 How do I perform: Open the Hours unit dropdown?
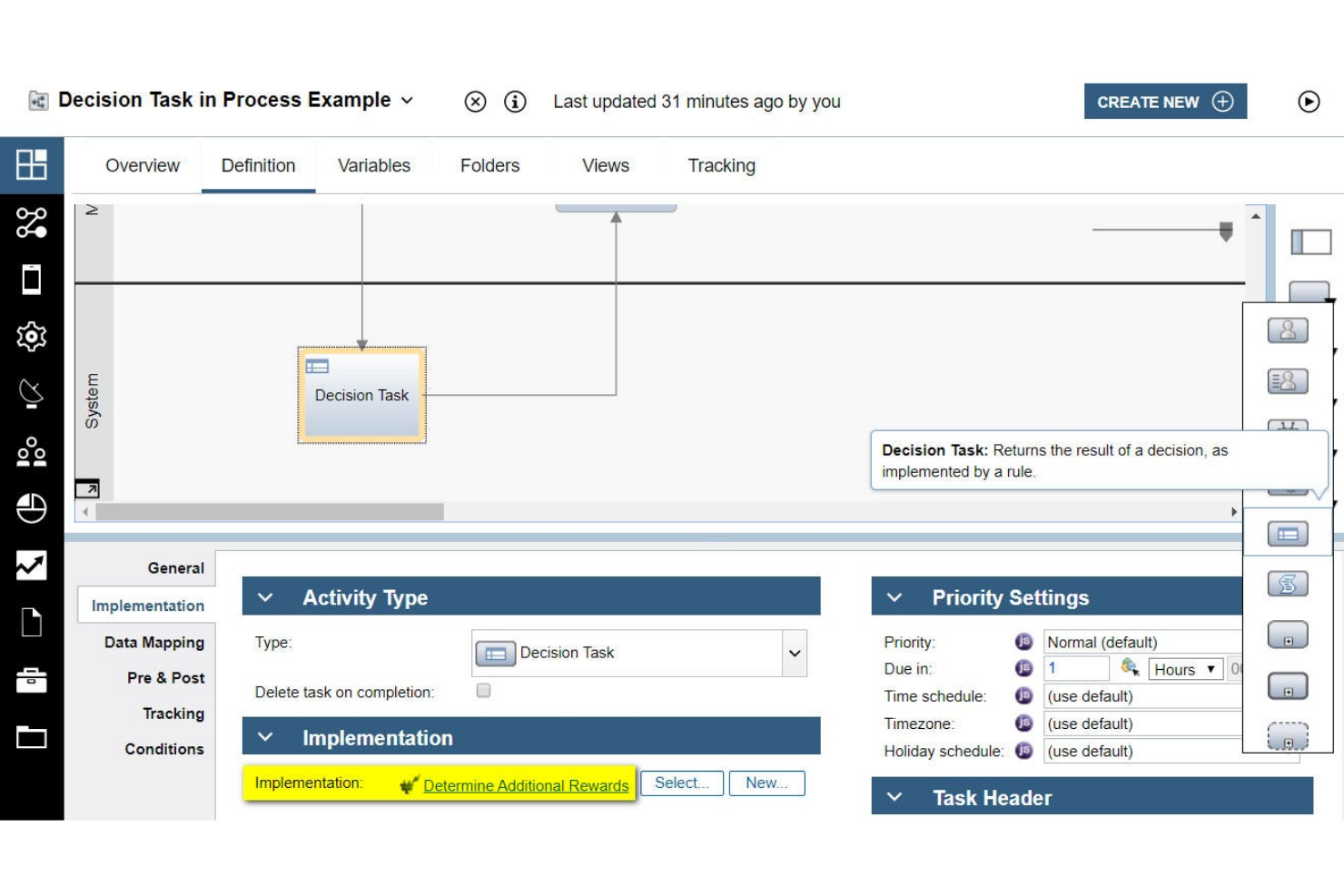1183,669
